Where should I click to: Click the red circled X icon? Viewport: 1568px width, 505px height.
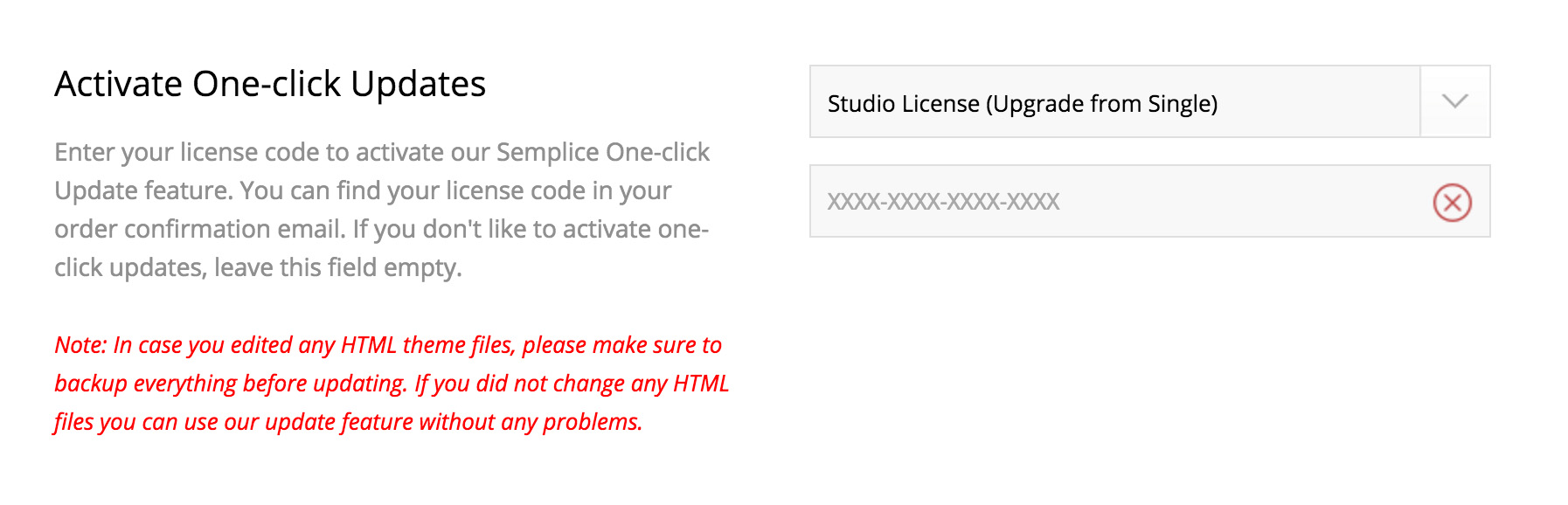pos(1452,203)
